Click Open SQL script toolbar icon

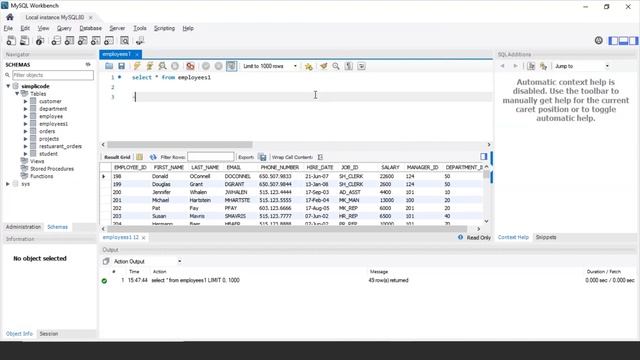[x=24, y=40]
